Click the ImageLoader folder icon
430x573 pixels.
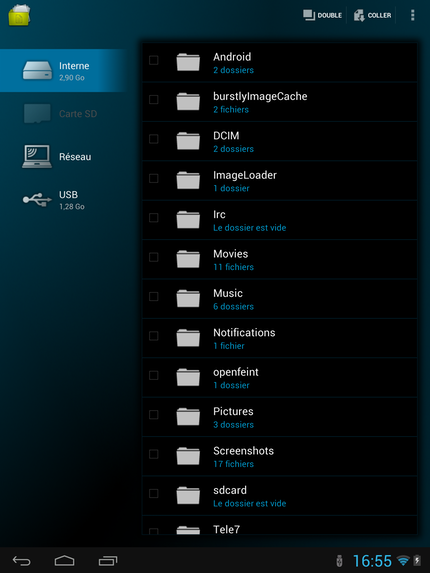coord(188,180)
